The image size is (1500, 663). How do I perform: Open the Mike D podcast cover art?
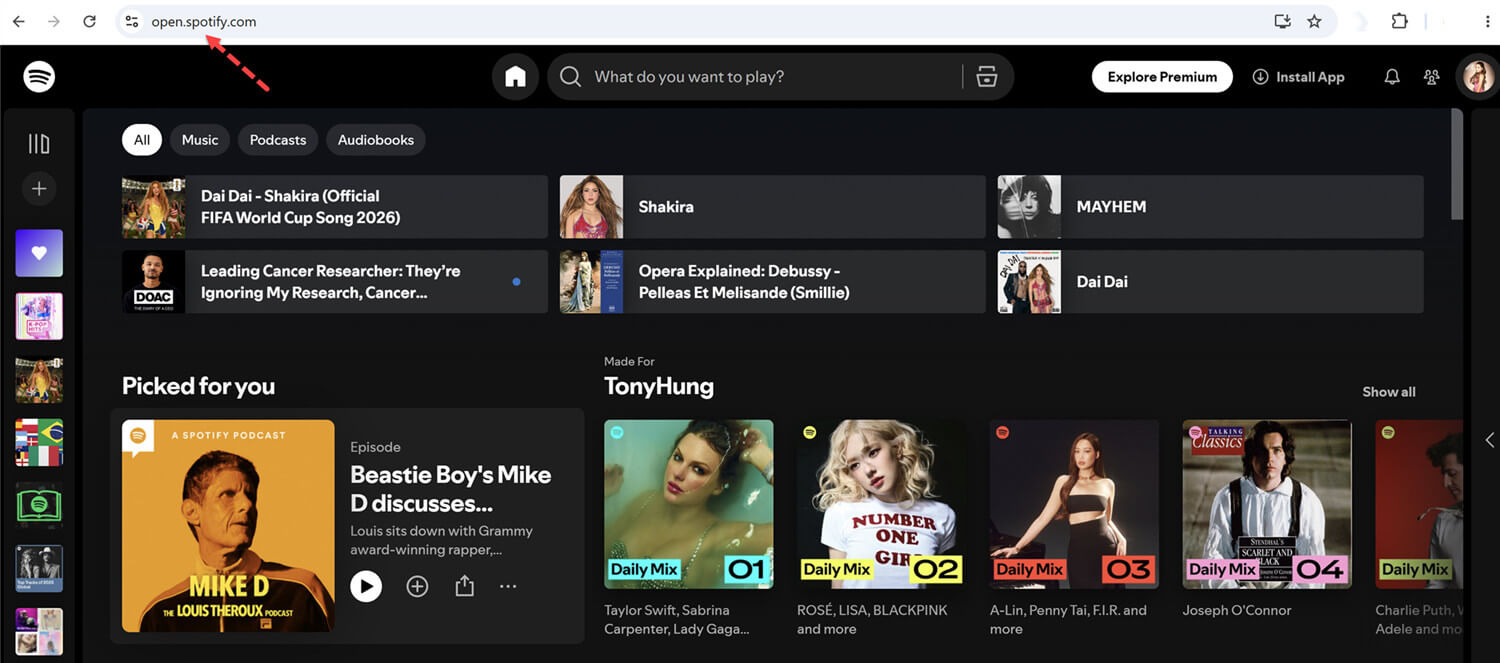click(x=228, y=526)
